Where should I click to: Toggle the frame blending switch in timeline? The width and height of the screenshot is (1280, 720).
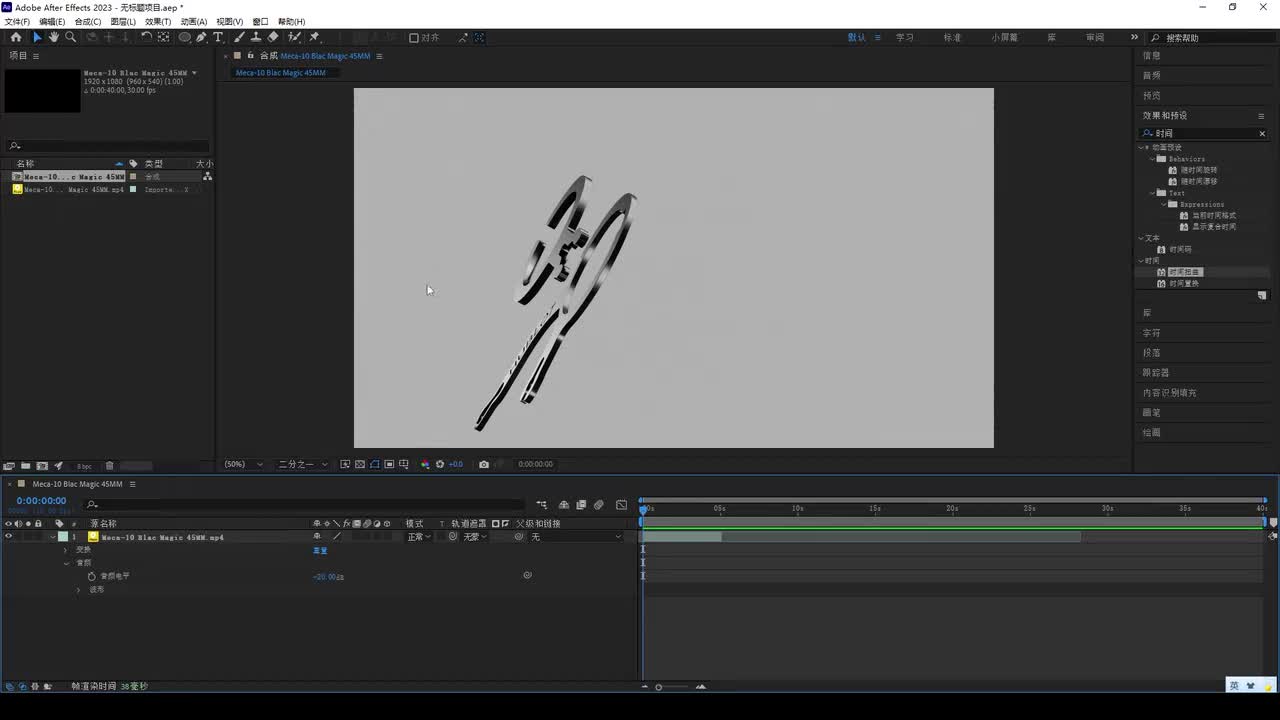tap(581, 505)
